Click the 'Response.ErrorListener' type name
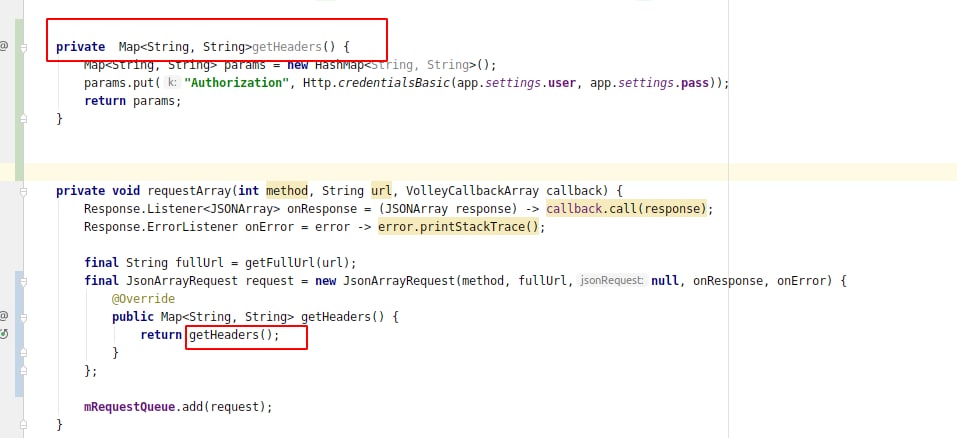 click(x=161, y=227)
